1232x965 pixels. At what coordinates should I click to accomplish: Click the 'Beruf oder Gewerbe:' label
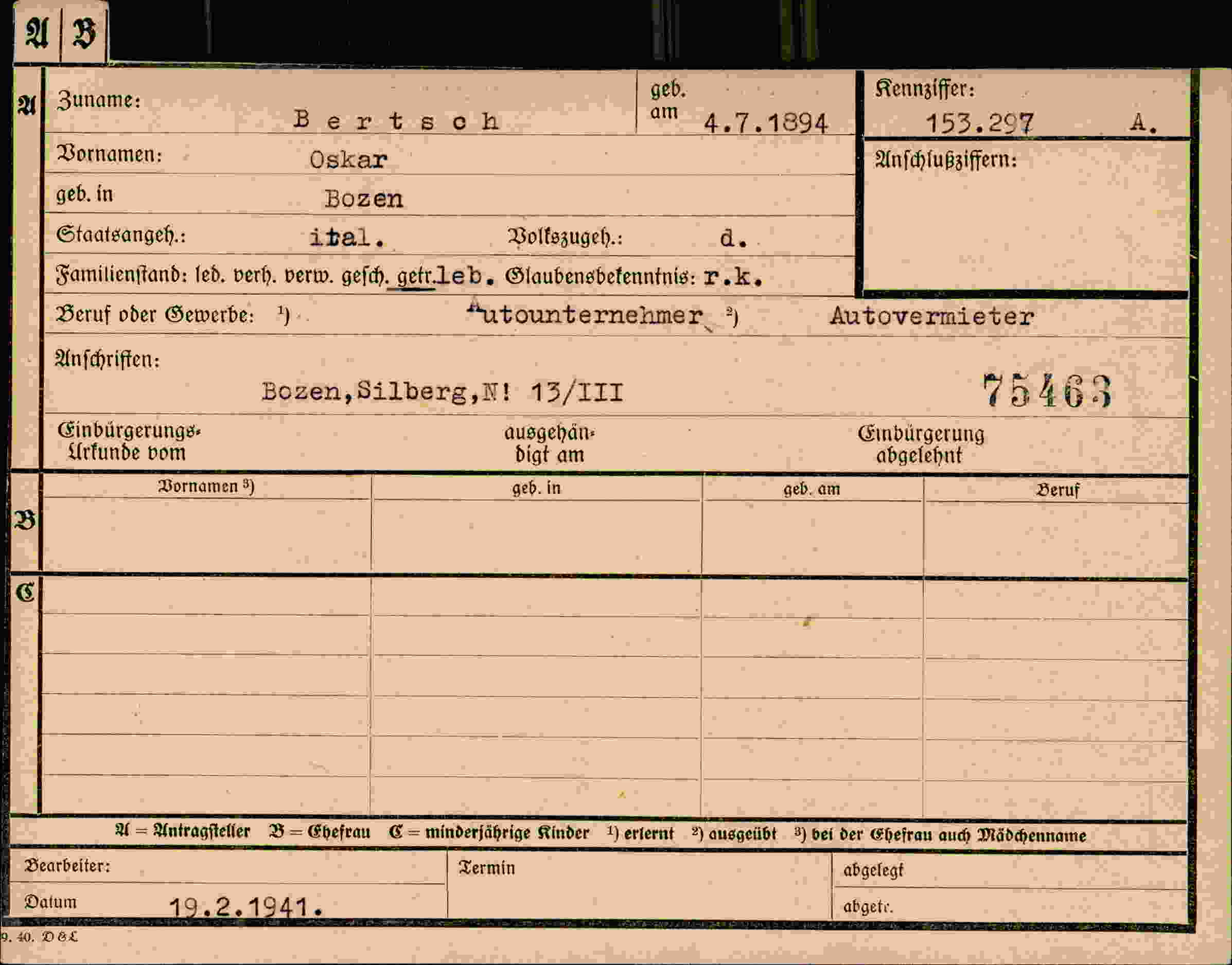point(155,314)
